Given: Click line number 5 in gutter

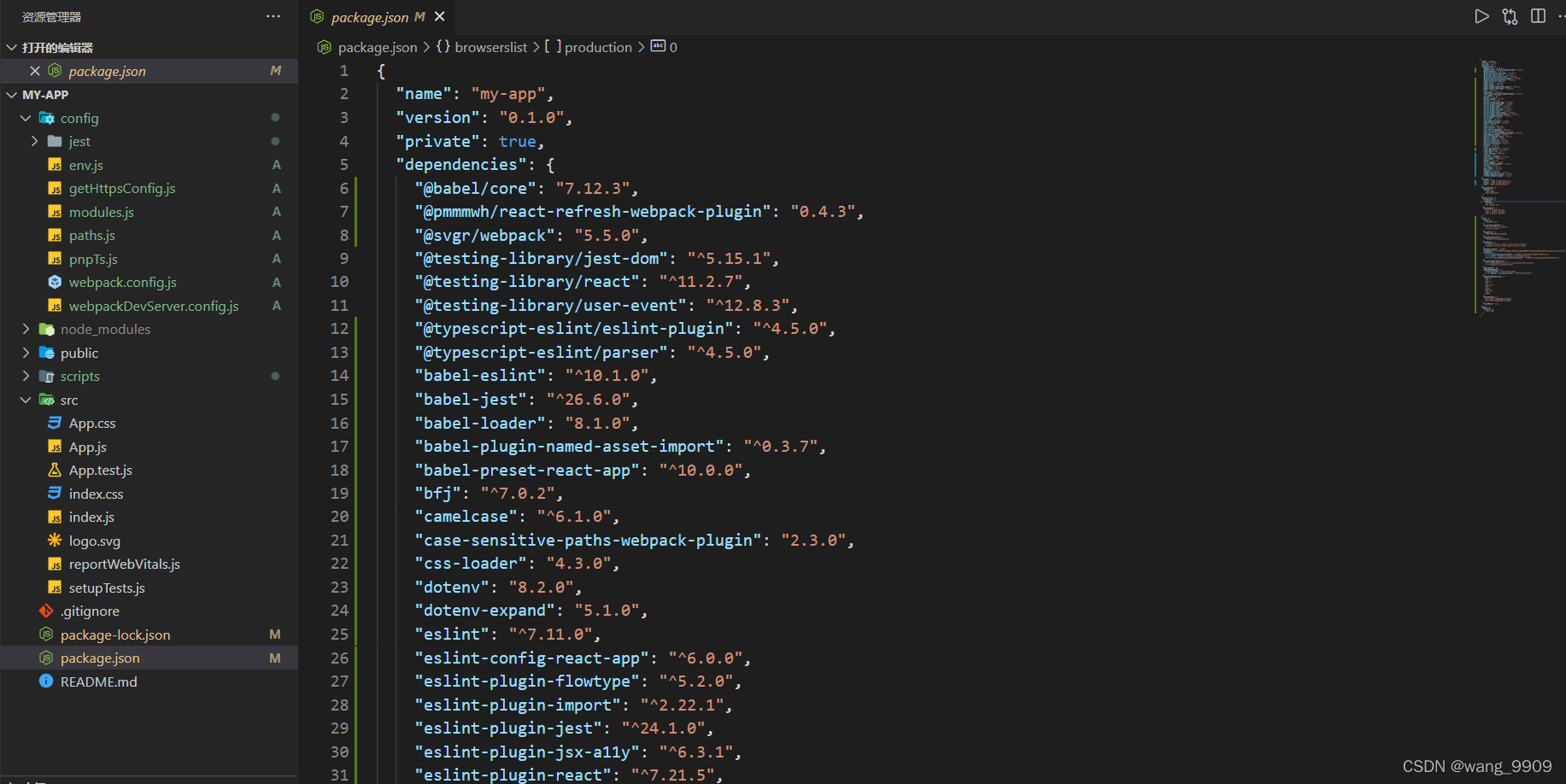Looking at the screenshot, I should (x=343, y=164).
